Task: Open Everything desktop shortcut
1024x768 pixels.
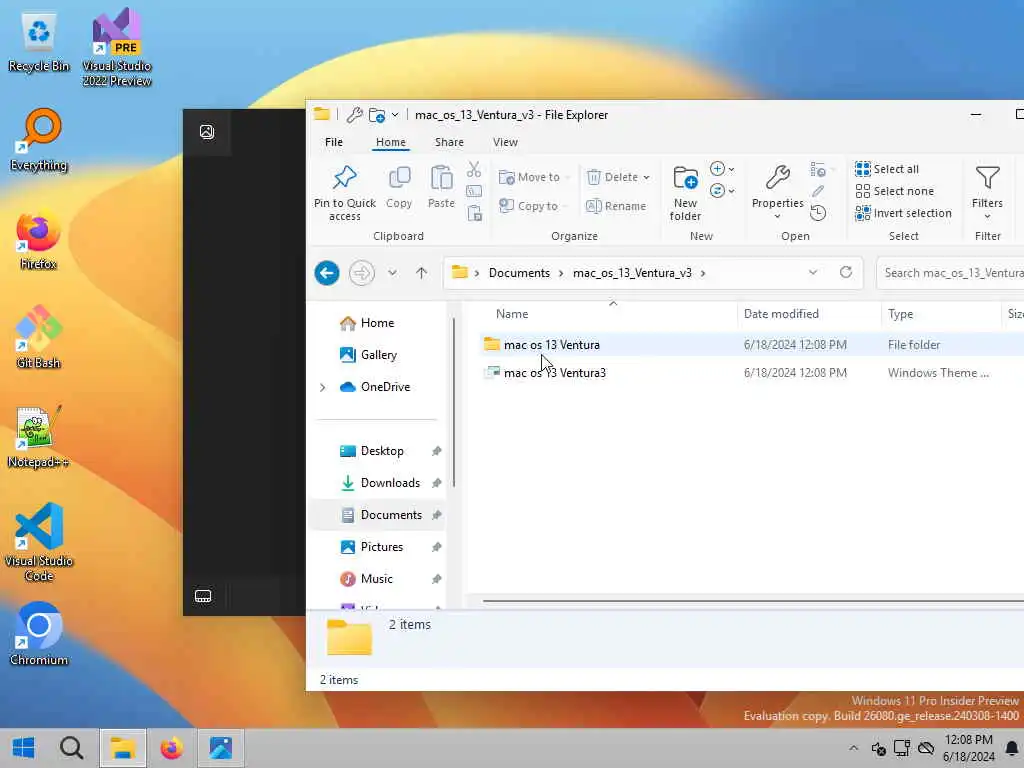Action: tap(39, 140)
